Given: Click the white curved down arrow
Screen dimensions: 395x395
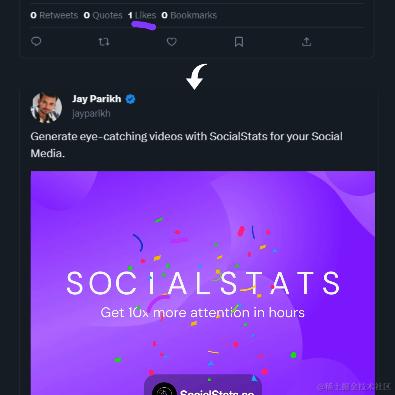Looking at the screenshot, I should [x=196, y=77].
